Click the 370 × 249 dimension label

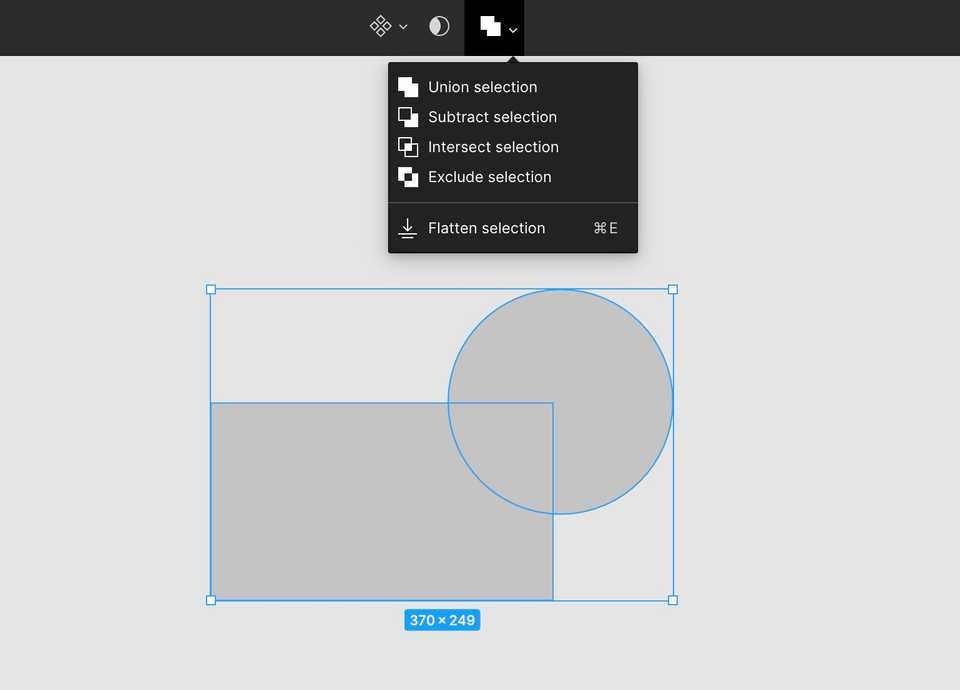[x=442, y=620]
